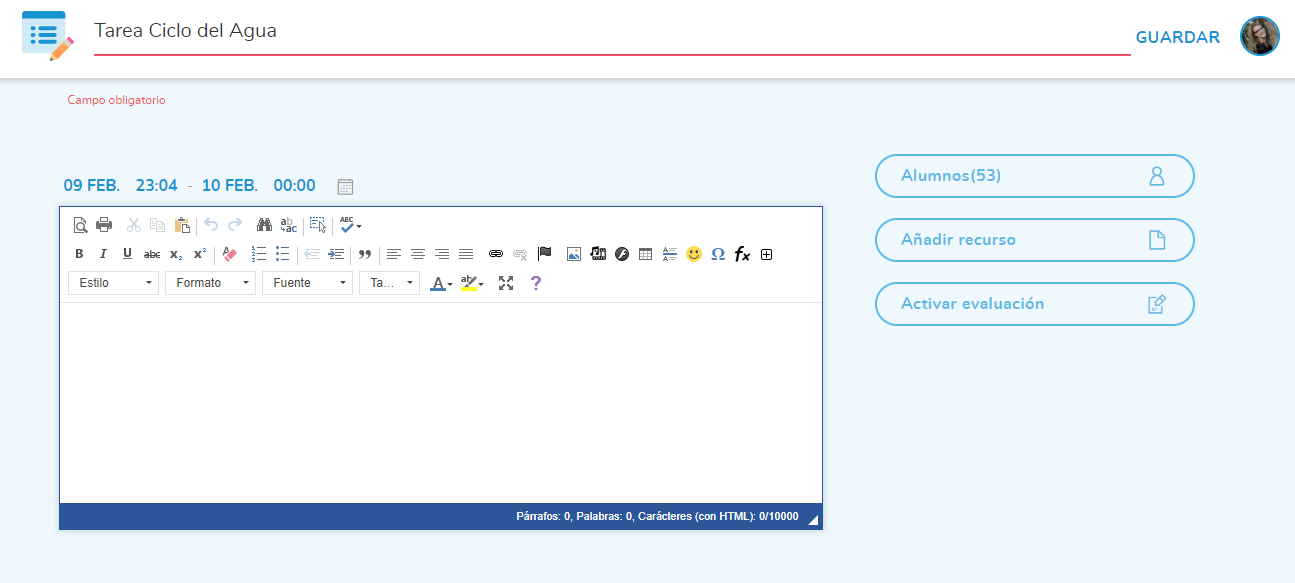Open the smiley emoticon picker
The height and width of the screenshot is (583, 1295).
694,254
